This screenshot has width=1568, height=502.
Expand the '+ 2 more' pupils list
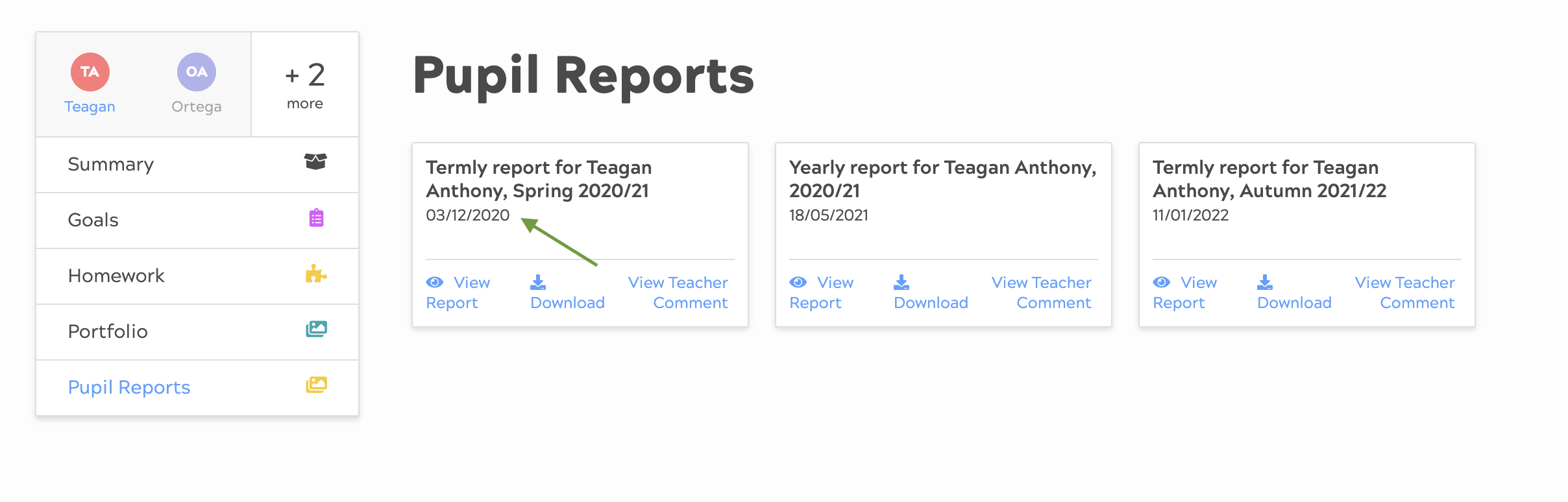[x=304, y=85]
